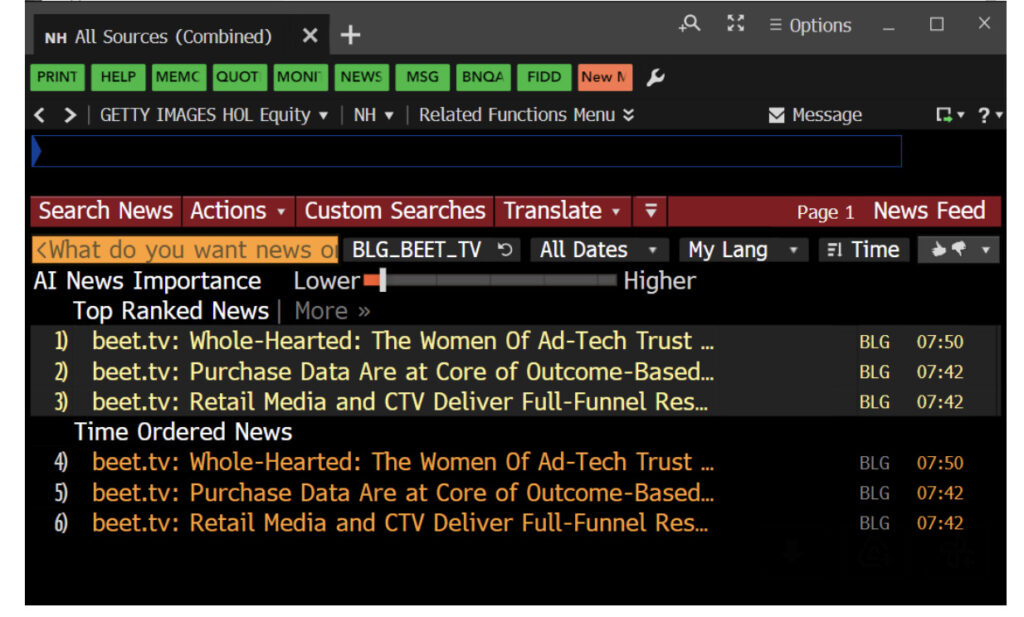Click the back navigation arrow
Image resolution: width=1024 pixels, height=617 pixels.
39,115
